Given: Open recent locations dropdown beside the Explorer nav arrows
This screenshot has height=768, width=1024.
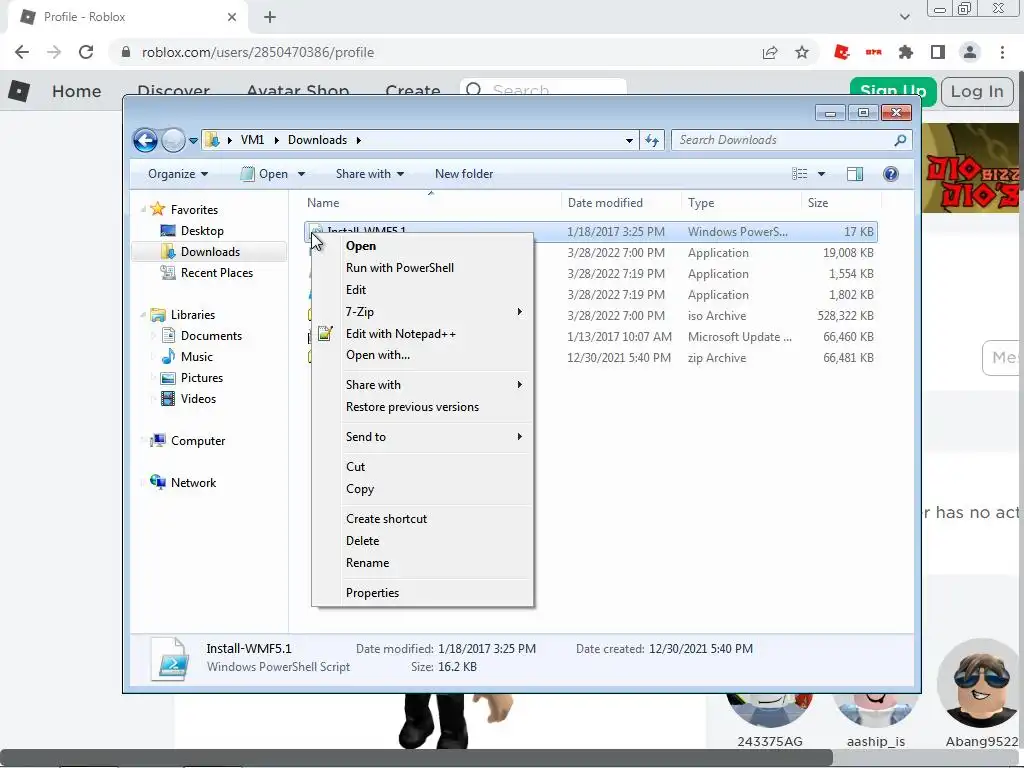Looking at the screenshot, I should tap(193, 140).
